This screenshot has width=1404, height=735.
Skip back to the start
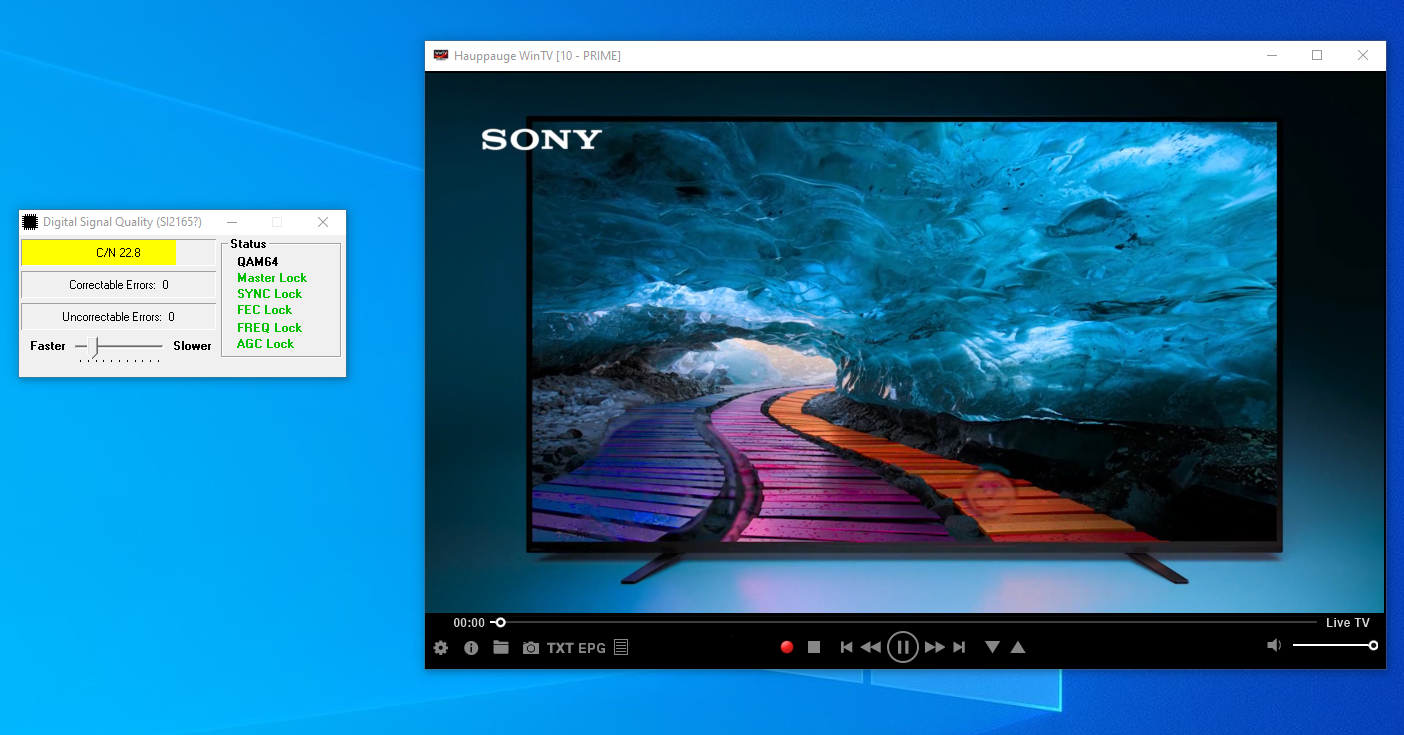846,647
